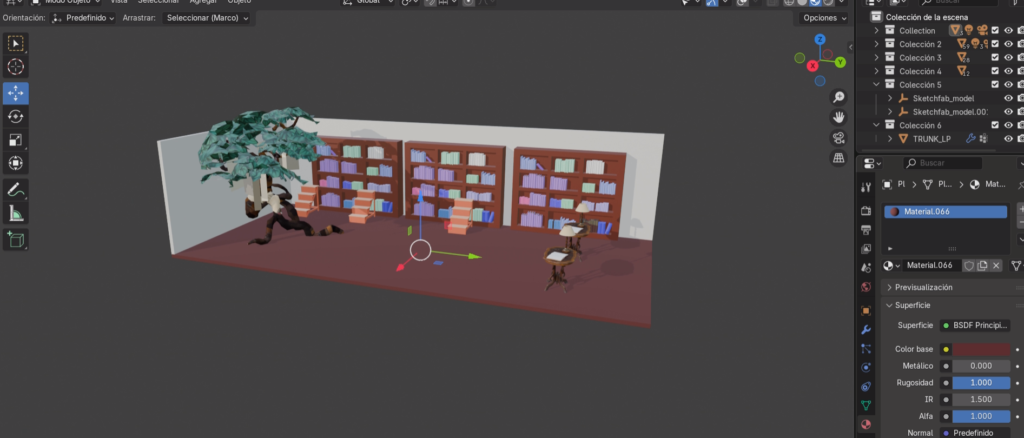Unlink Material.066 with X button
This screenshot has height=438, width=1024.
[x=996, y=266]
